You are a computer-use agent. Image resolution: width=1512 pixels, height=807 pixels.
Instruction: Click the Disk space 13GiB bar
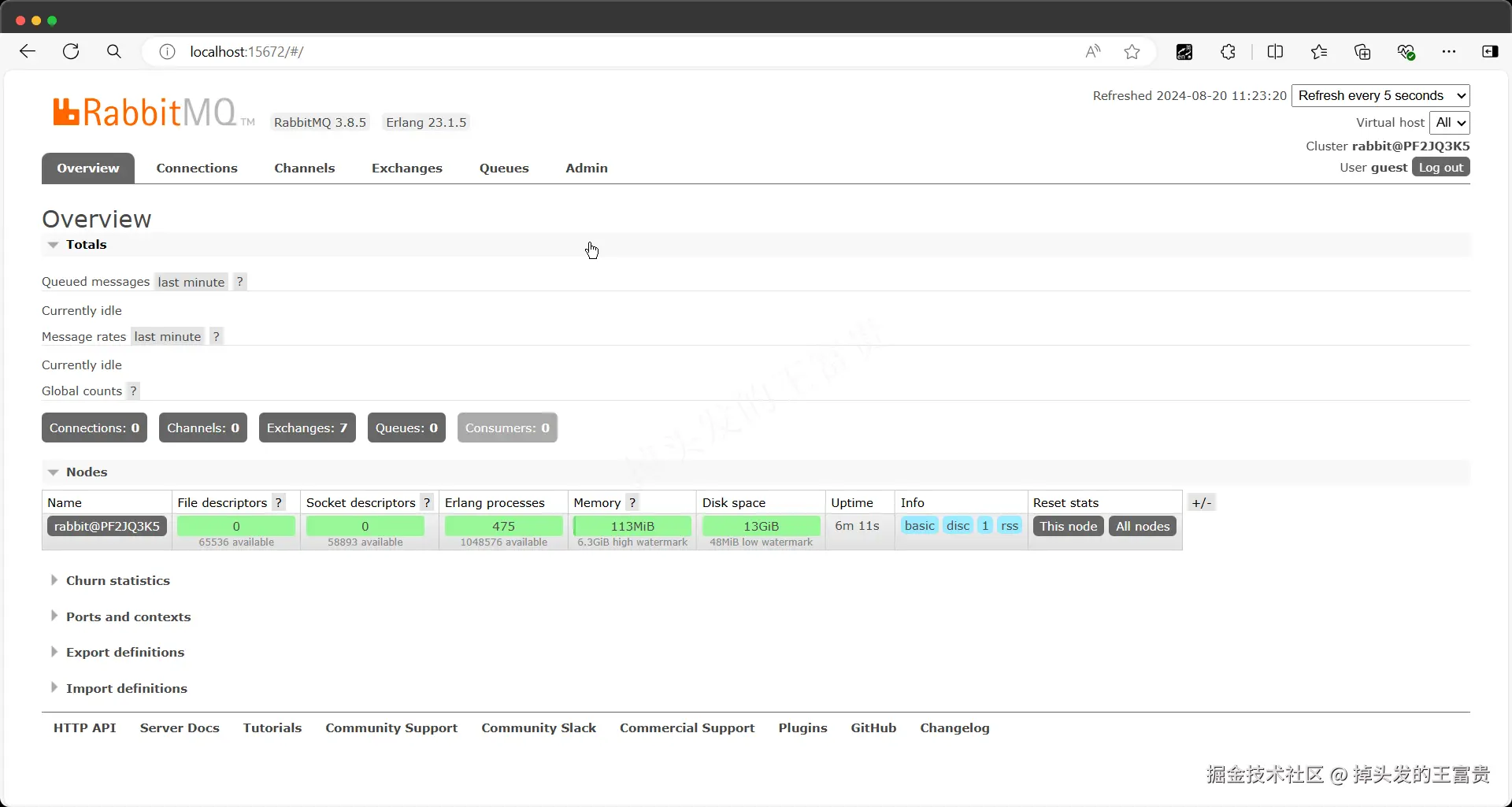(761, 526)
